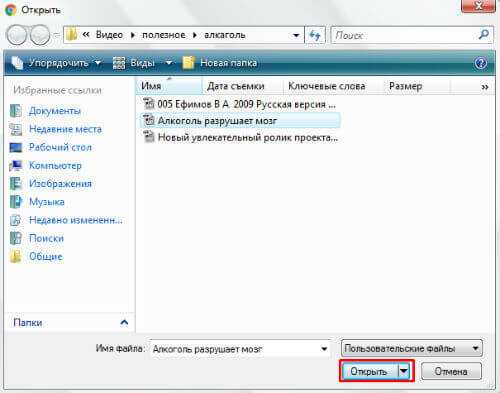Click алкаголь in the address breadcrumb

[x=225, y=35]
